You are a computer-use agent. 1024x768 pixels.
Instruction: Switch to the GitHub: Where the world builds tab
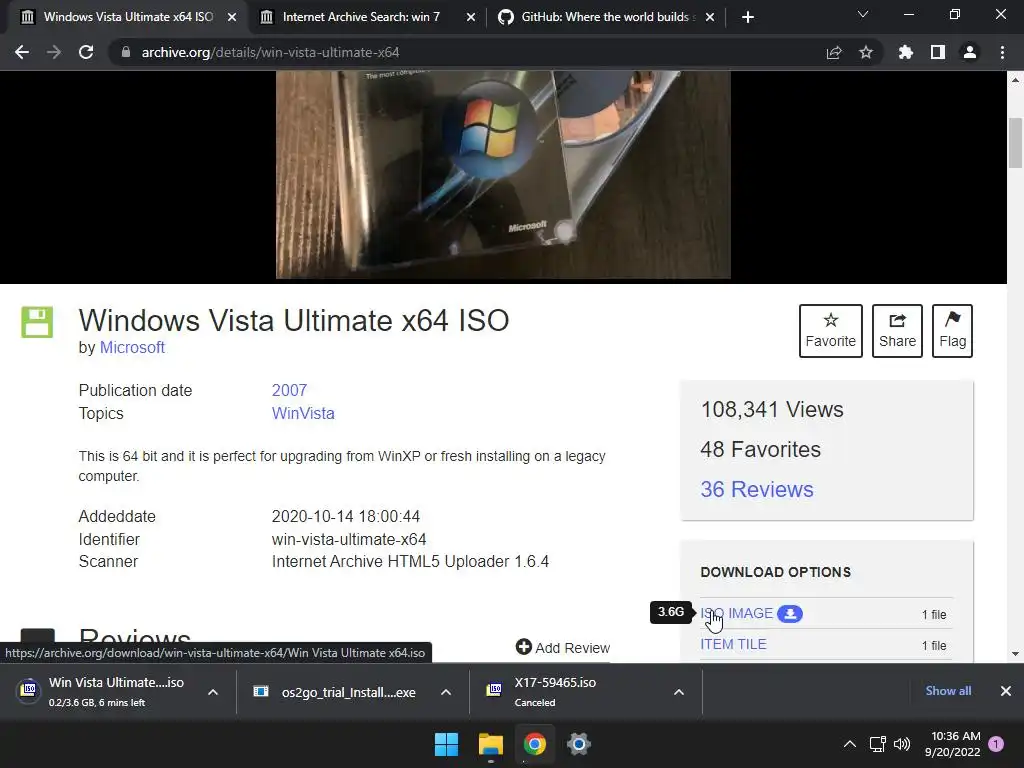pos(604,17)
